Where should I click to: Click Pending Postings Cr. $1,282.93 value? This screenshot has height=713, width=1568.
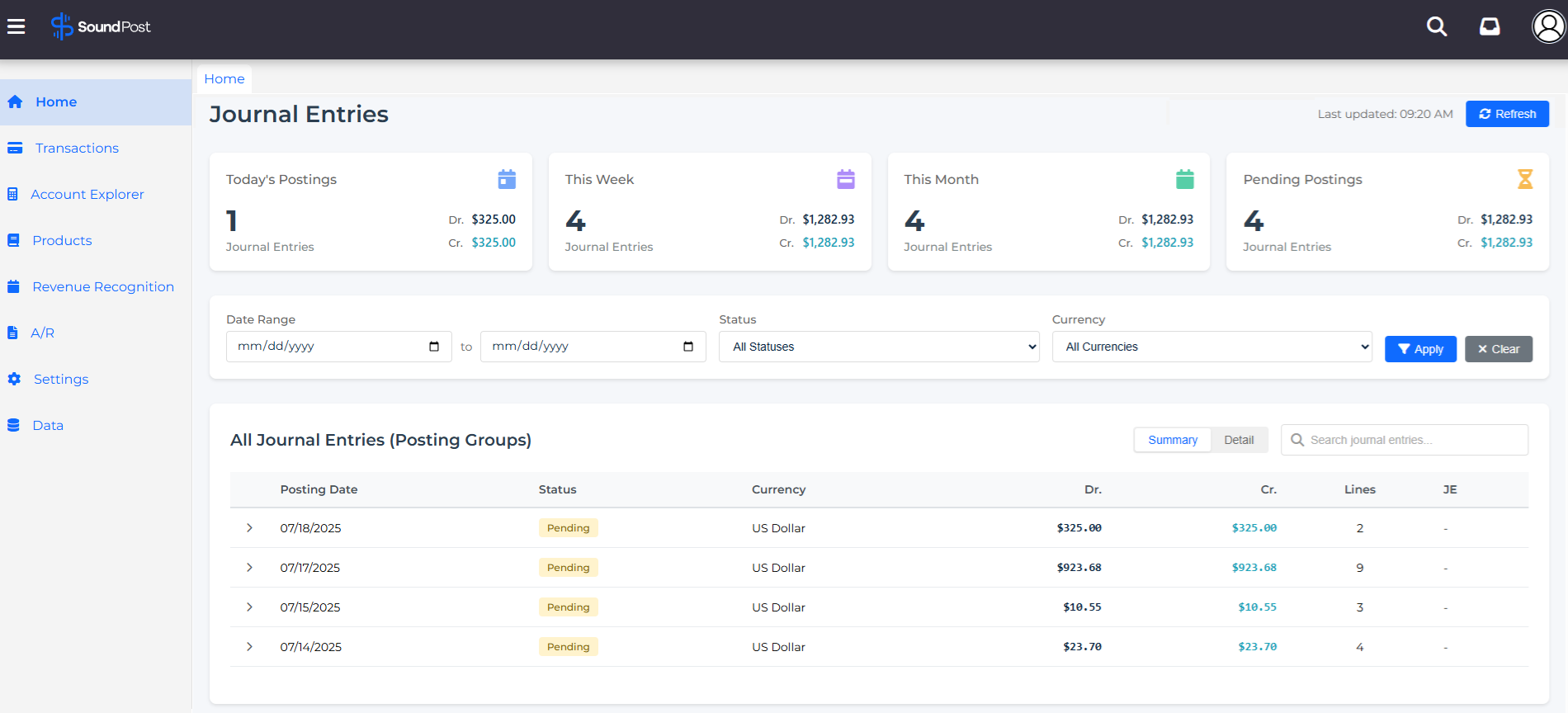point(1506,243)
